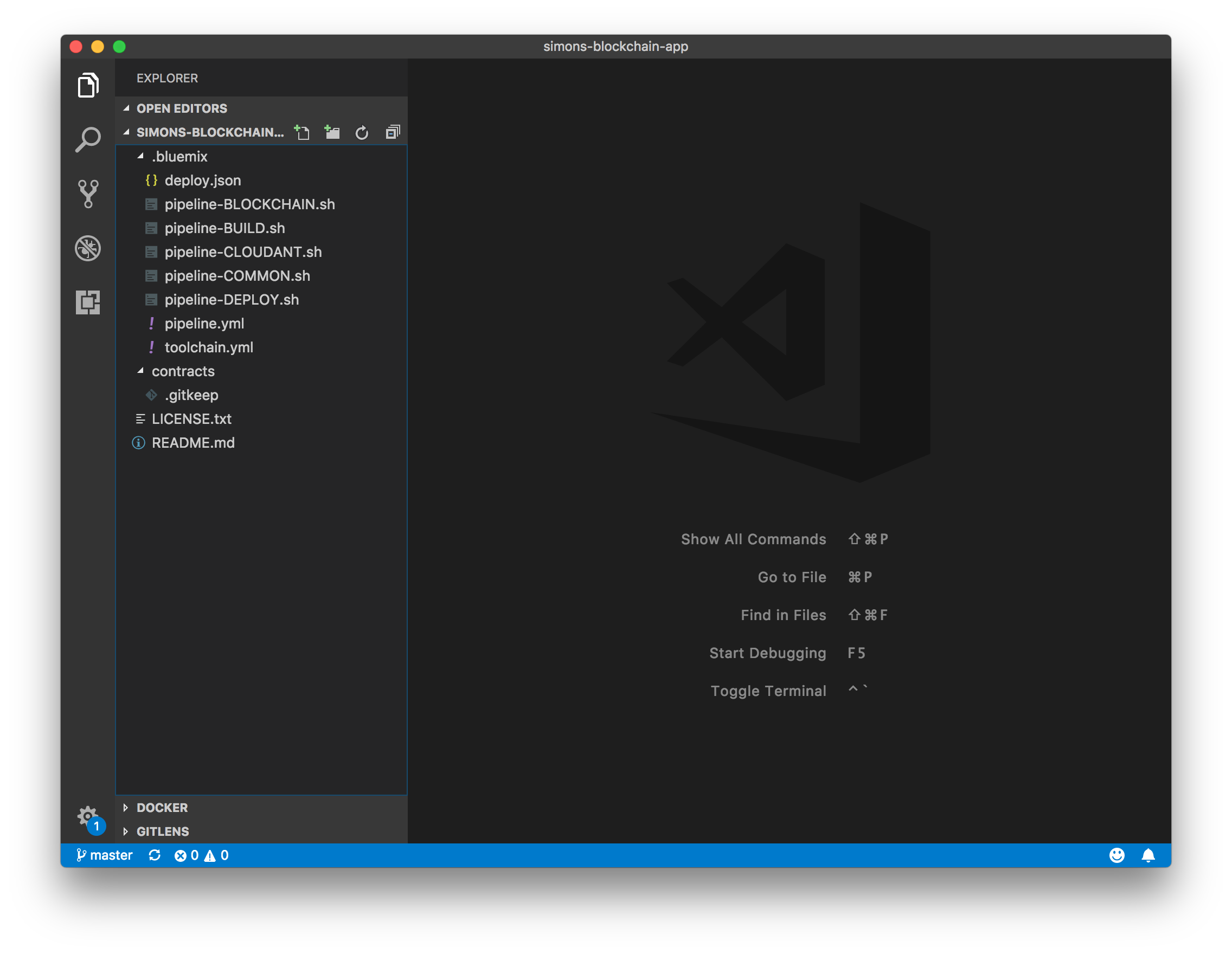This screenshot has height=954, width=1232.
Task: Click the New Folder icon
Action: point(332,132)
